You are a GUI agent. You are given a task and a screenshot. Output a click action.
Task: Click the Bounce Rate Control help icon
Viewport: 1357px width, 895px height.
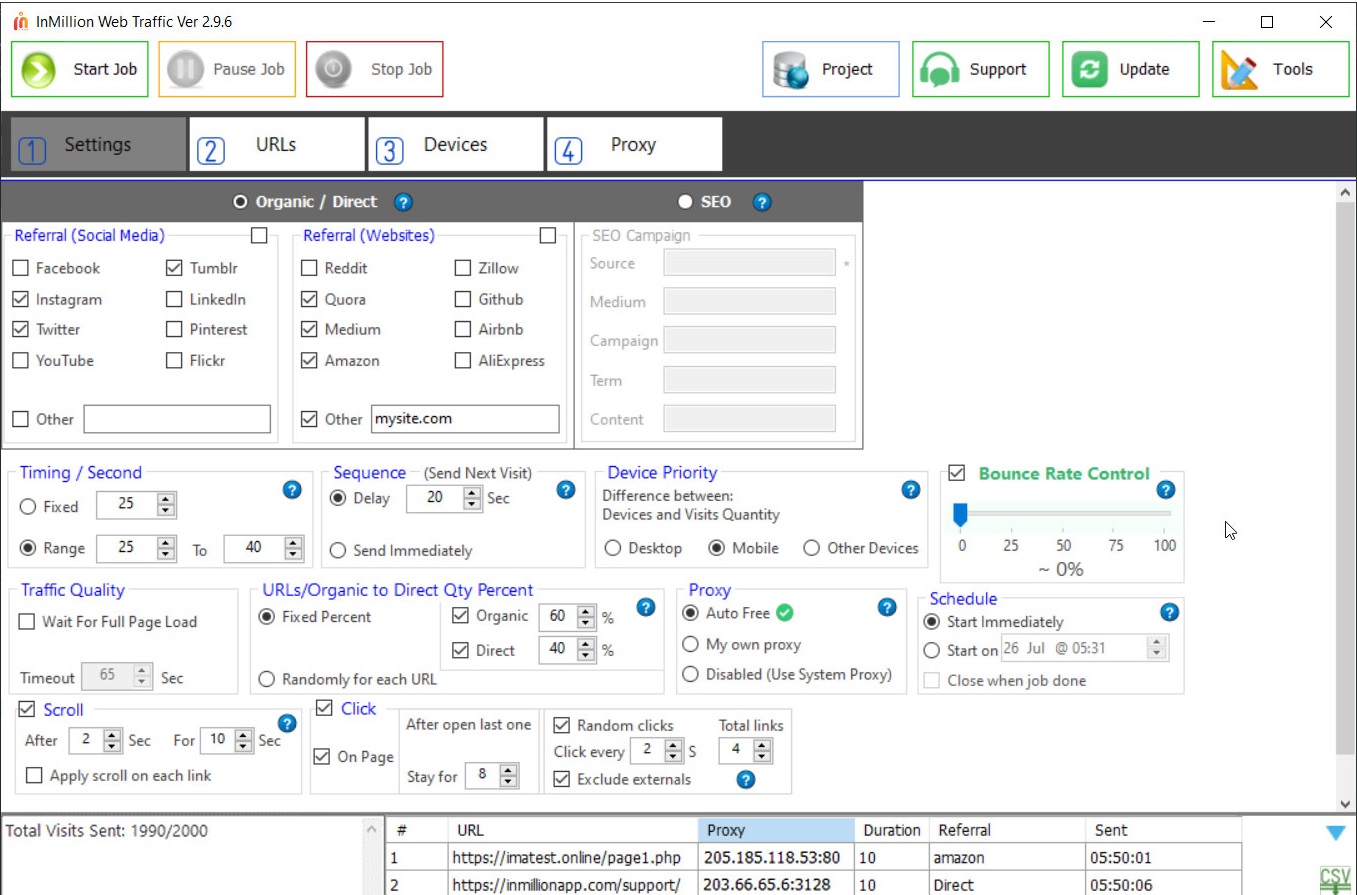(x=1165, y=490)
